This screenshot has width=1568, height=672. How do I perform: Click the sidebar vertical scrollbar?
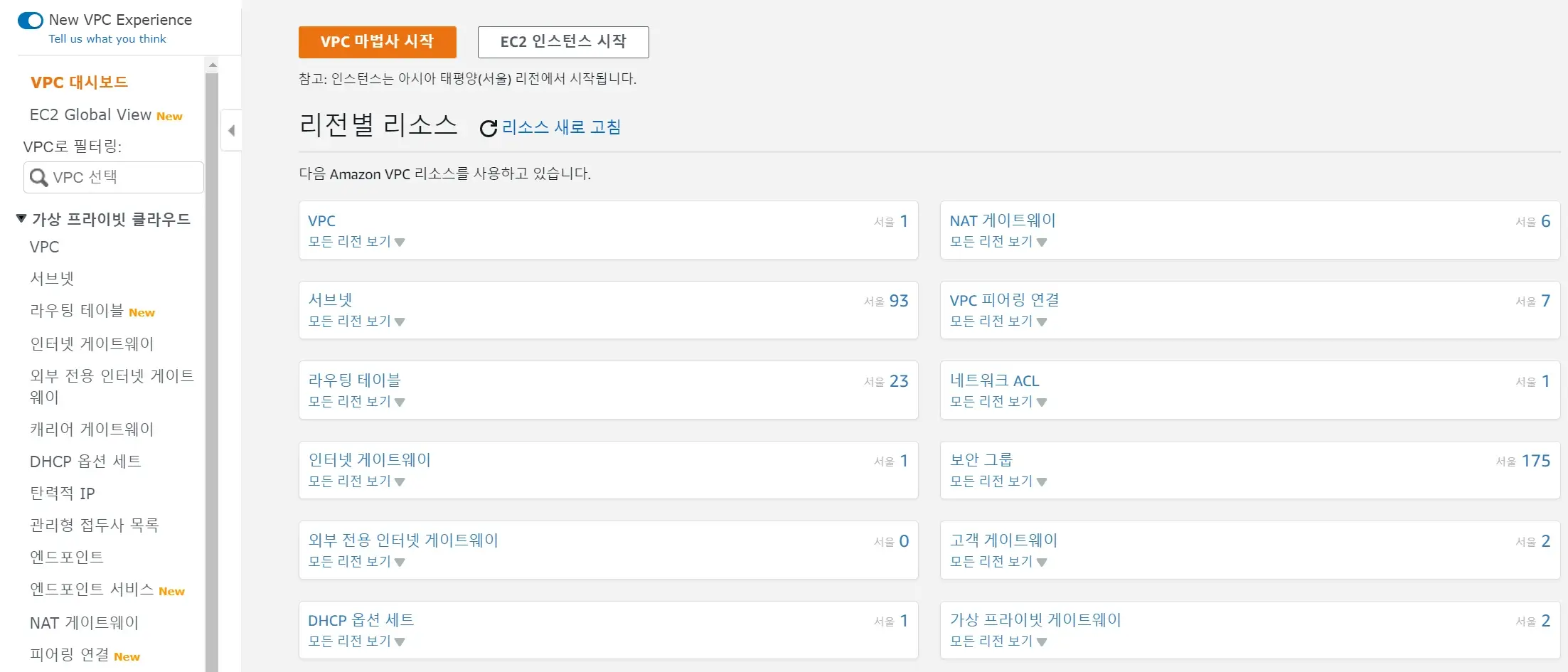pyautogui.click(x=212, y=356)
